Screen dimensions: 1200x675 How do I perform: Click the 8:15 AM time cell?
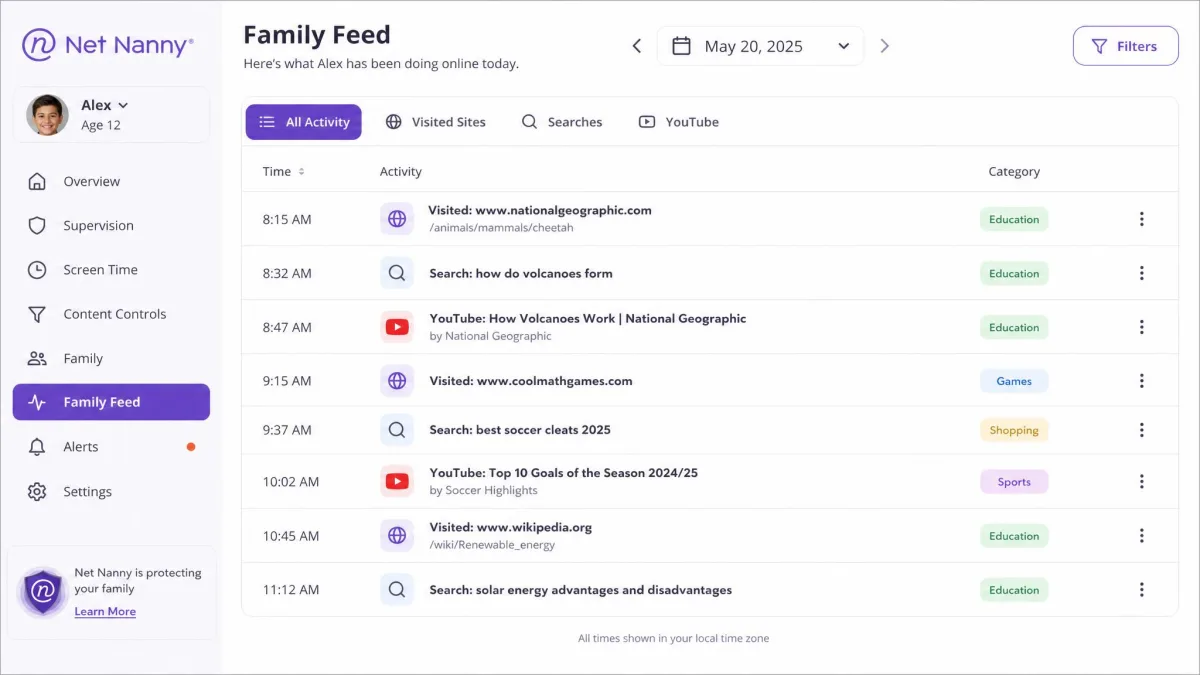point(287,219)
